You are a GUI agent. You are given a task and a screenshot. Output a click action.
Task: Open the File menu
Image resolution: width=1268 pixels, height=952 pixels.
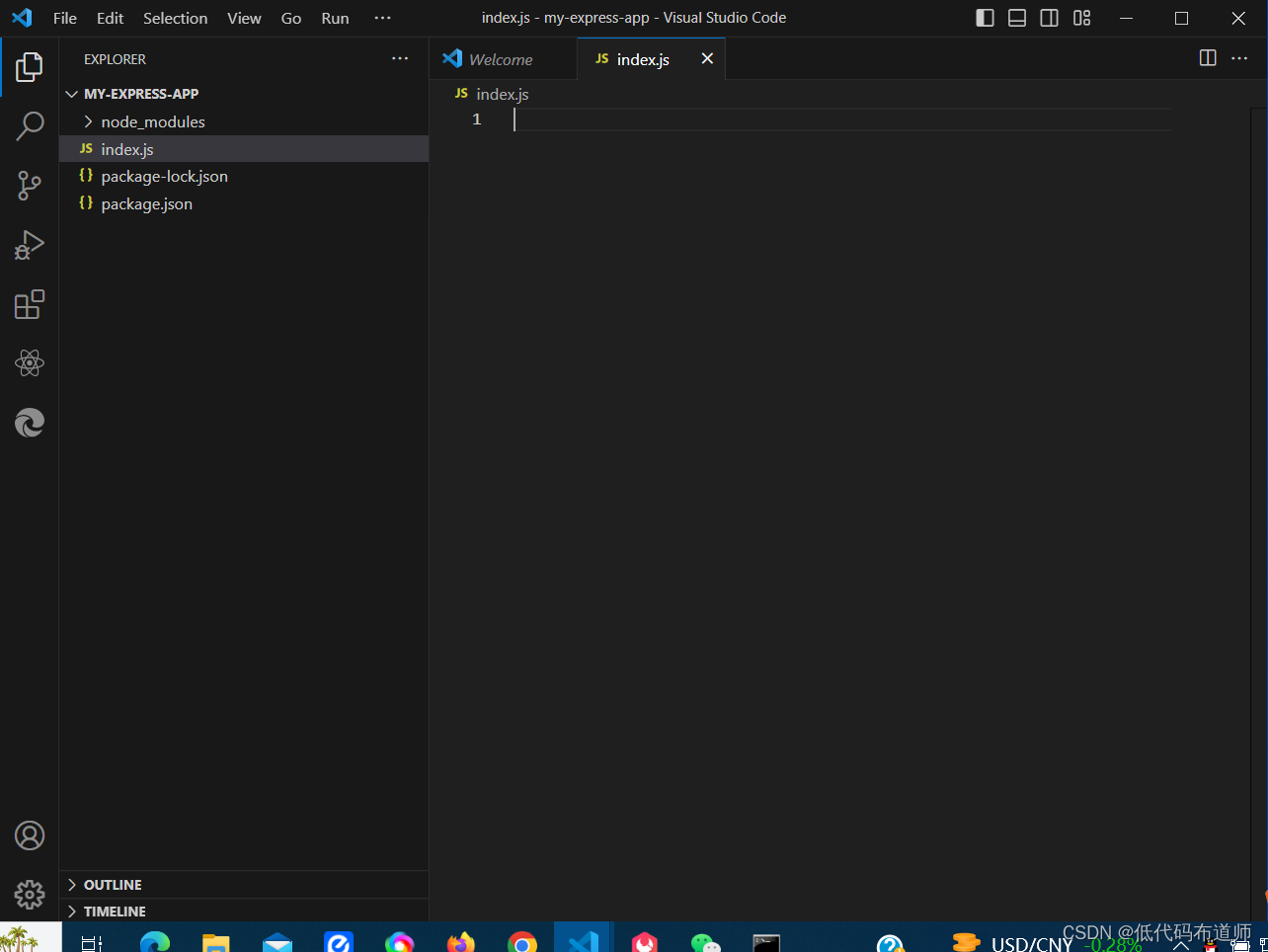65,18
